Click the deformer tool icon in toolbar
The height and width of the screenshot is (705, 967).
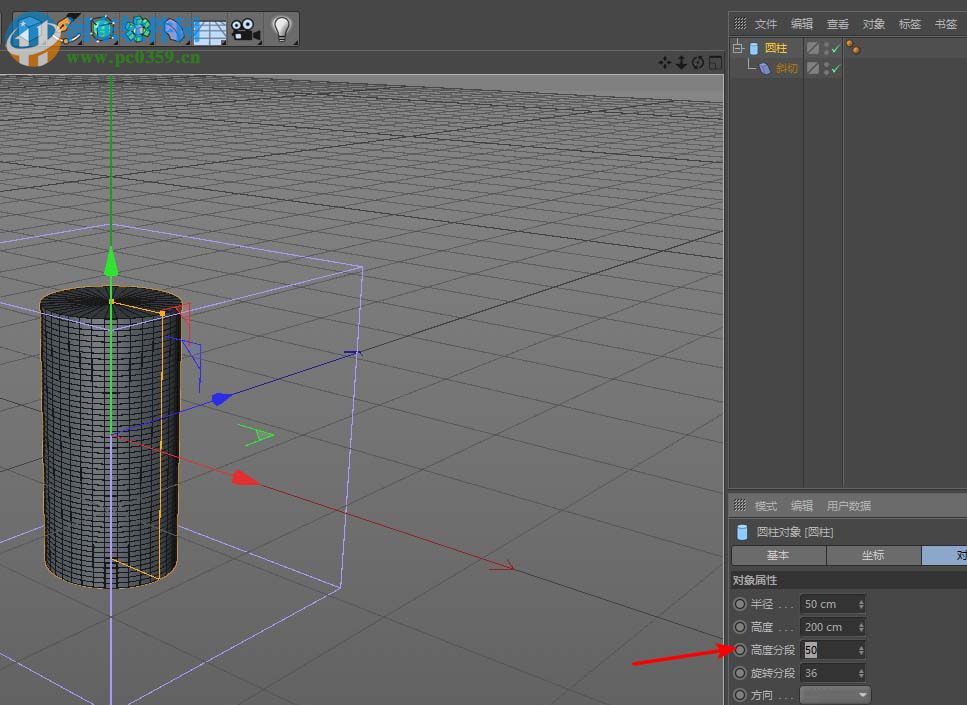coord(172,28)
